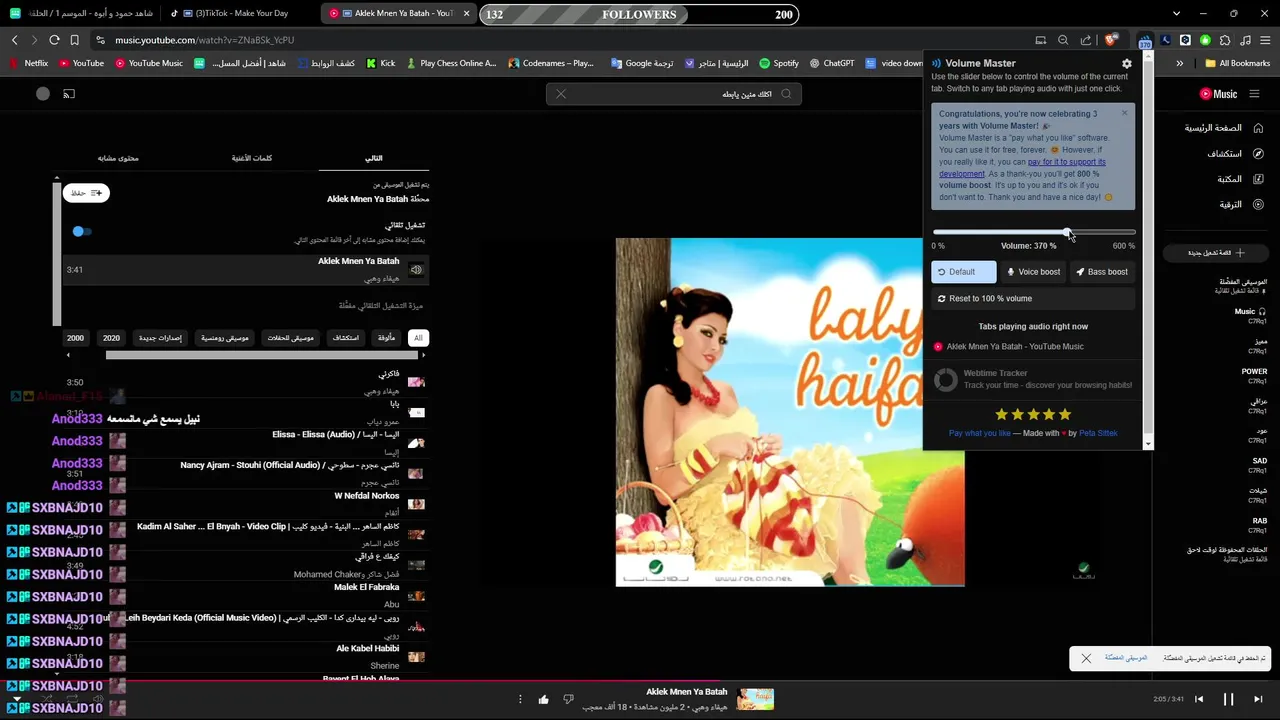The width and height of the screenshot is (1280, 720).
Task: Open the Spotify bookmark
Action: [778, 63]
